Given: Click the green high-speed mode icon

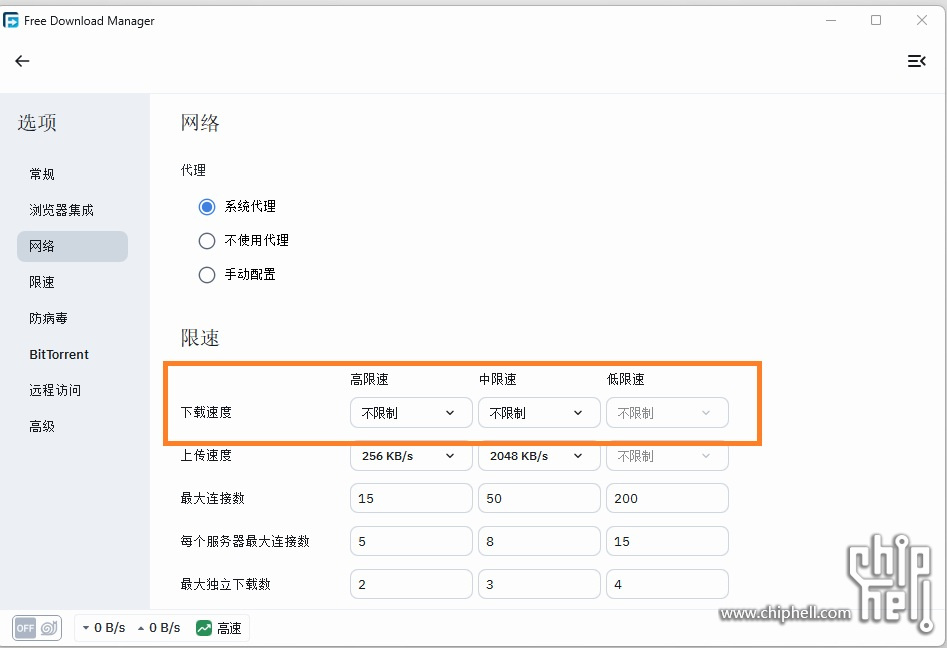Looking at the screenshot, I should [204, 628].
